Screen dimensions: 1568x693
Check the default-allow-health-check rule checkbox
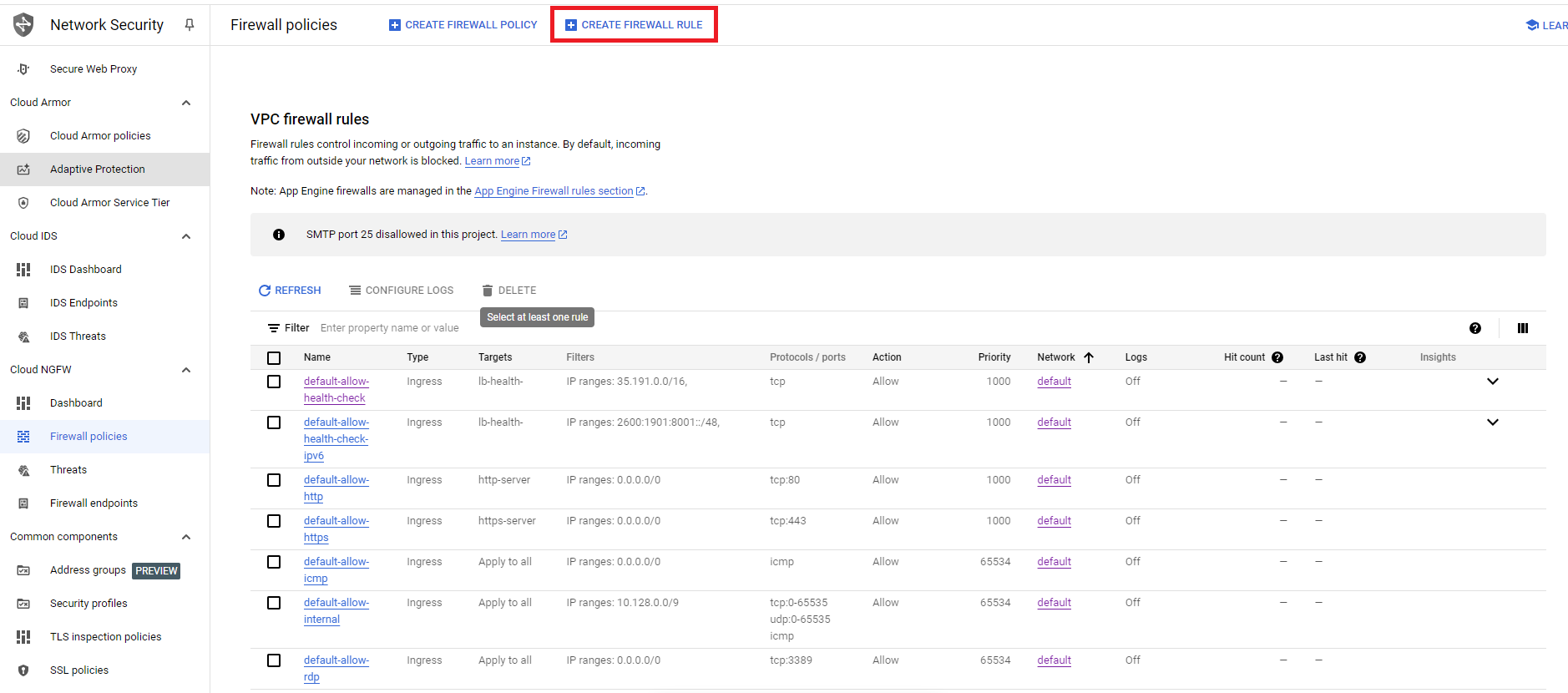coord(274,382)
